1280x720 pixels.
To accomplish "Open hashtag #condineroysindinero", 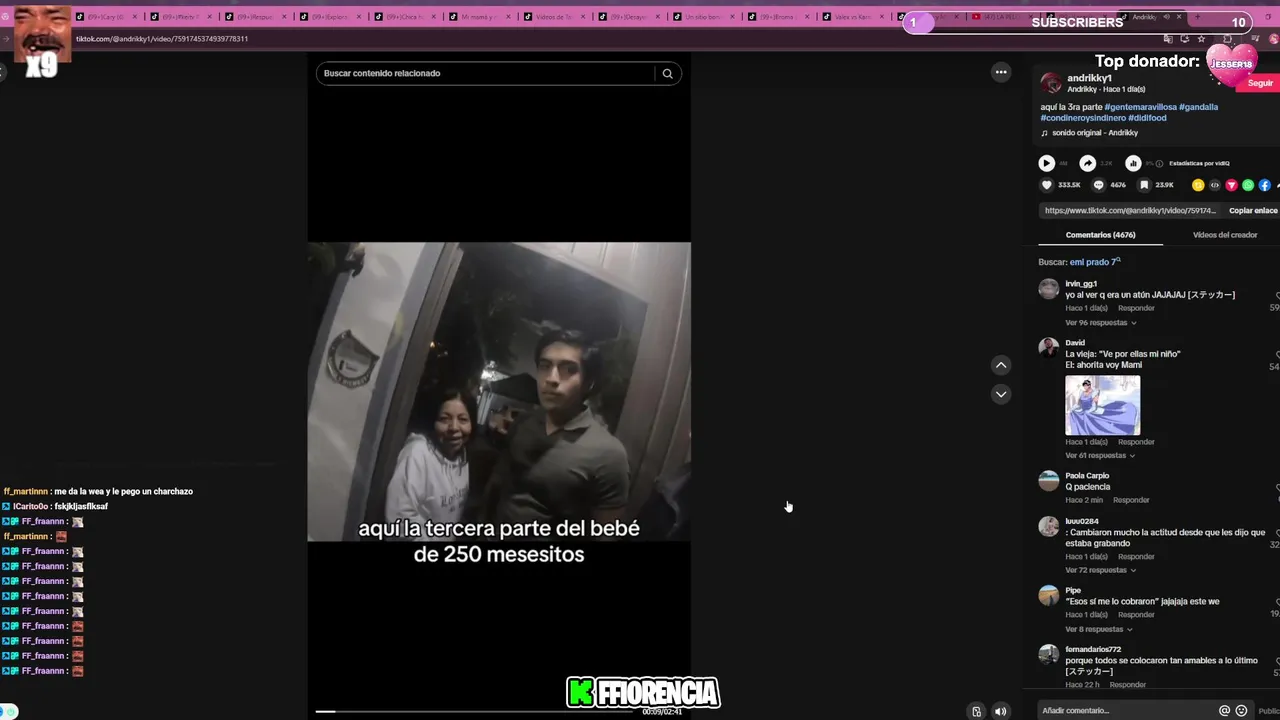I will [1083, 118].
